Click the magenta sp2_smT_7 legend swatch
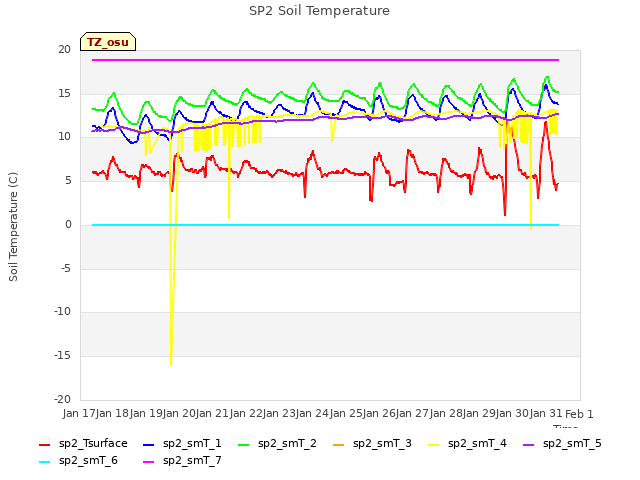 (149, 462)
